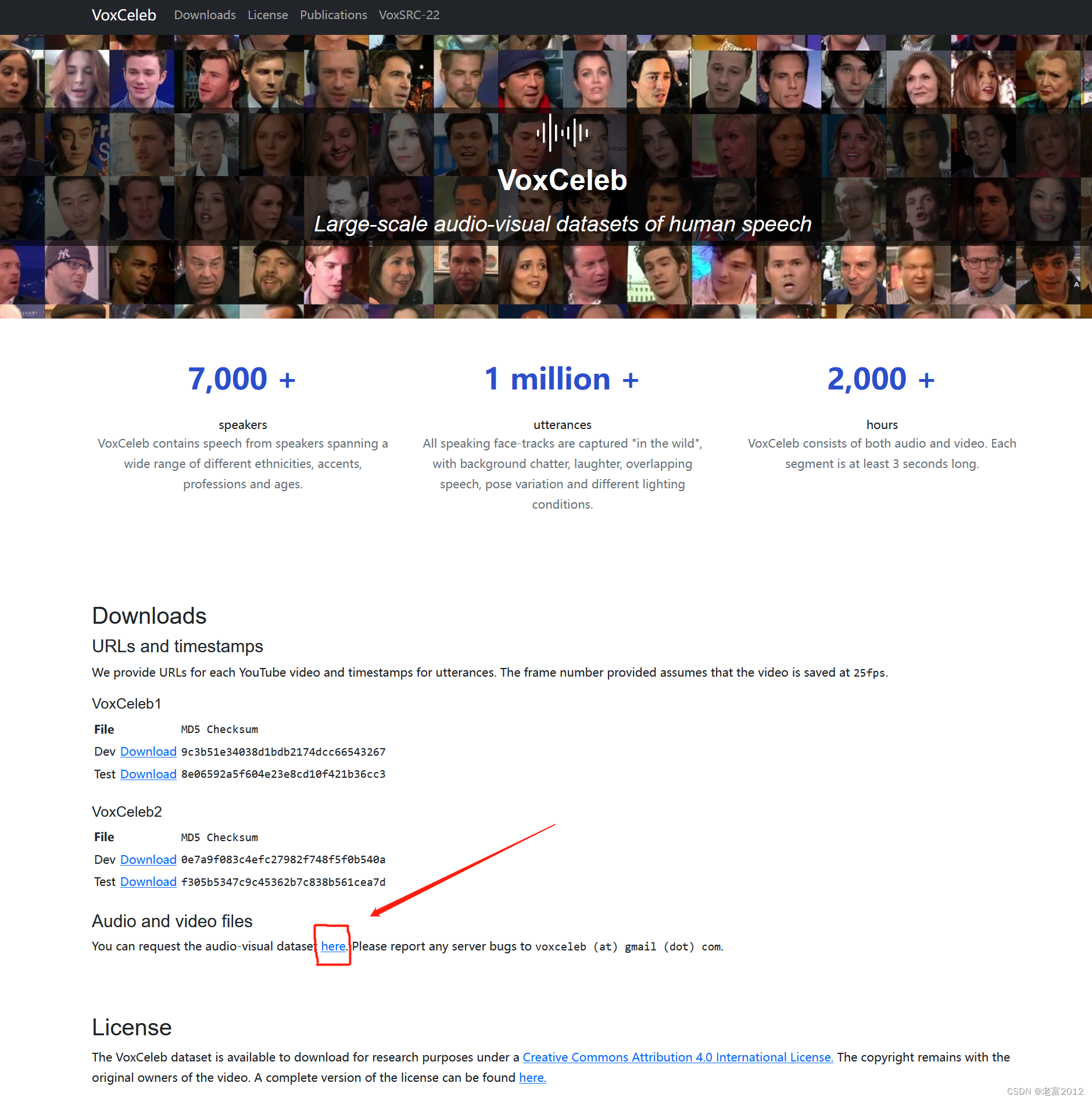The image size is (1092, 1101).
Task: Go to the Publications nav item
Action: point(333,15)
